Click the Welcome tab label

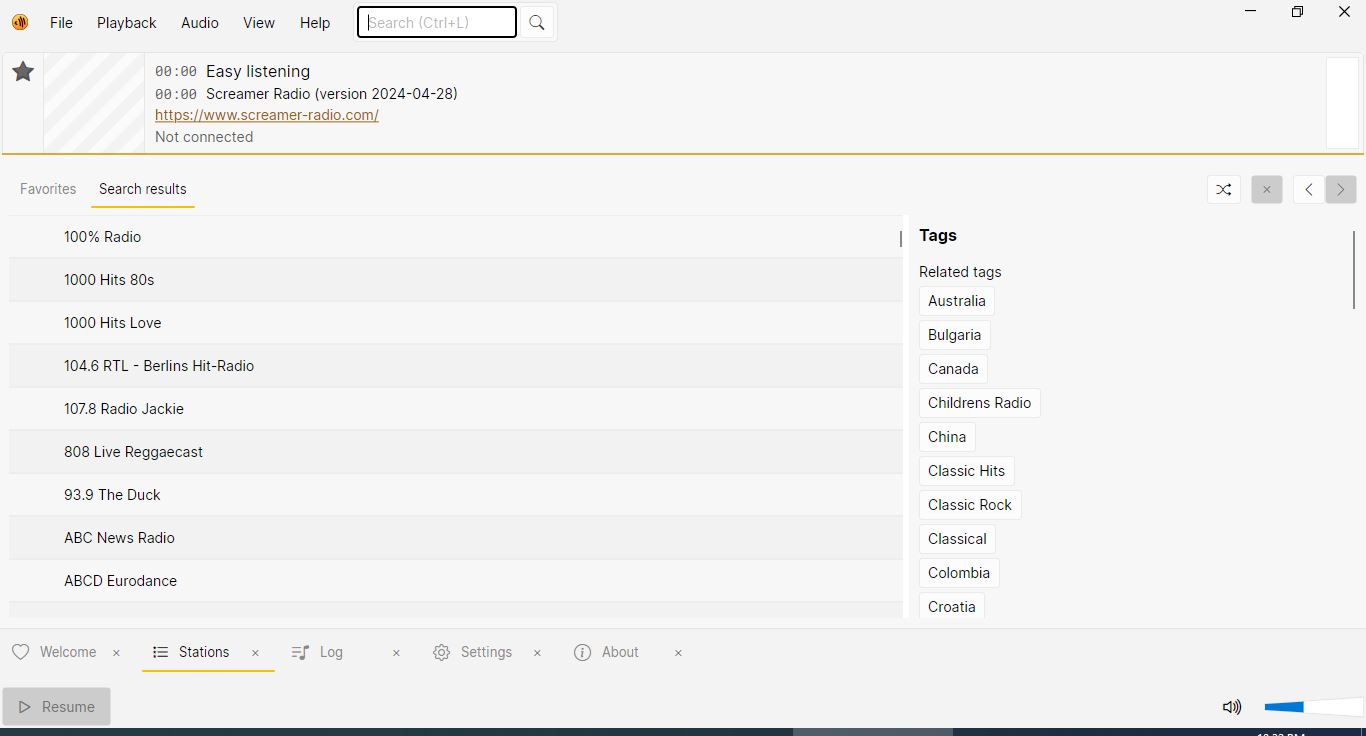pos(68,652)
